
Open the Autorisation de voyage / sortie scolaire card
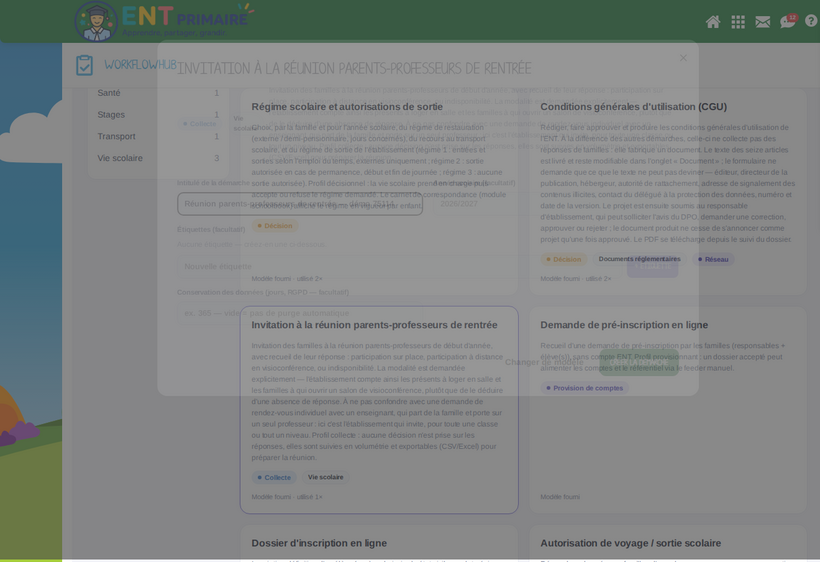click(x=668, y=543)
